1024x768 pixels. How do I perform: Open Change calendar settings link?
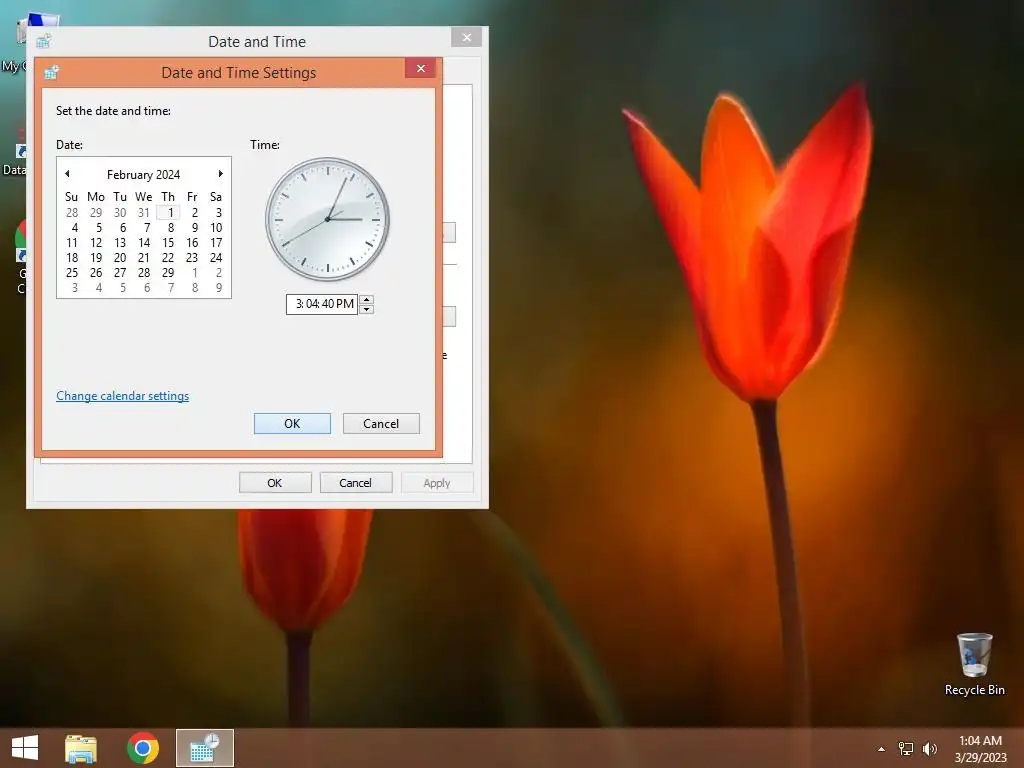[x=122, y=396]
